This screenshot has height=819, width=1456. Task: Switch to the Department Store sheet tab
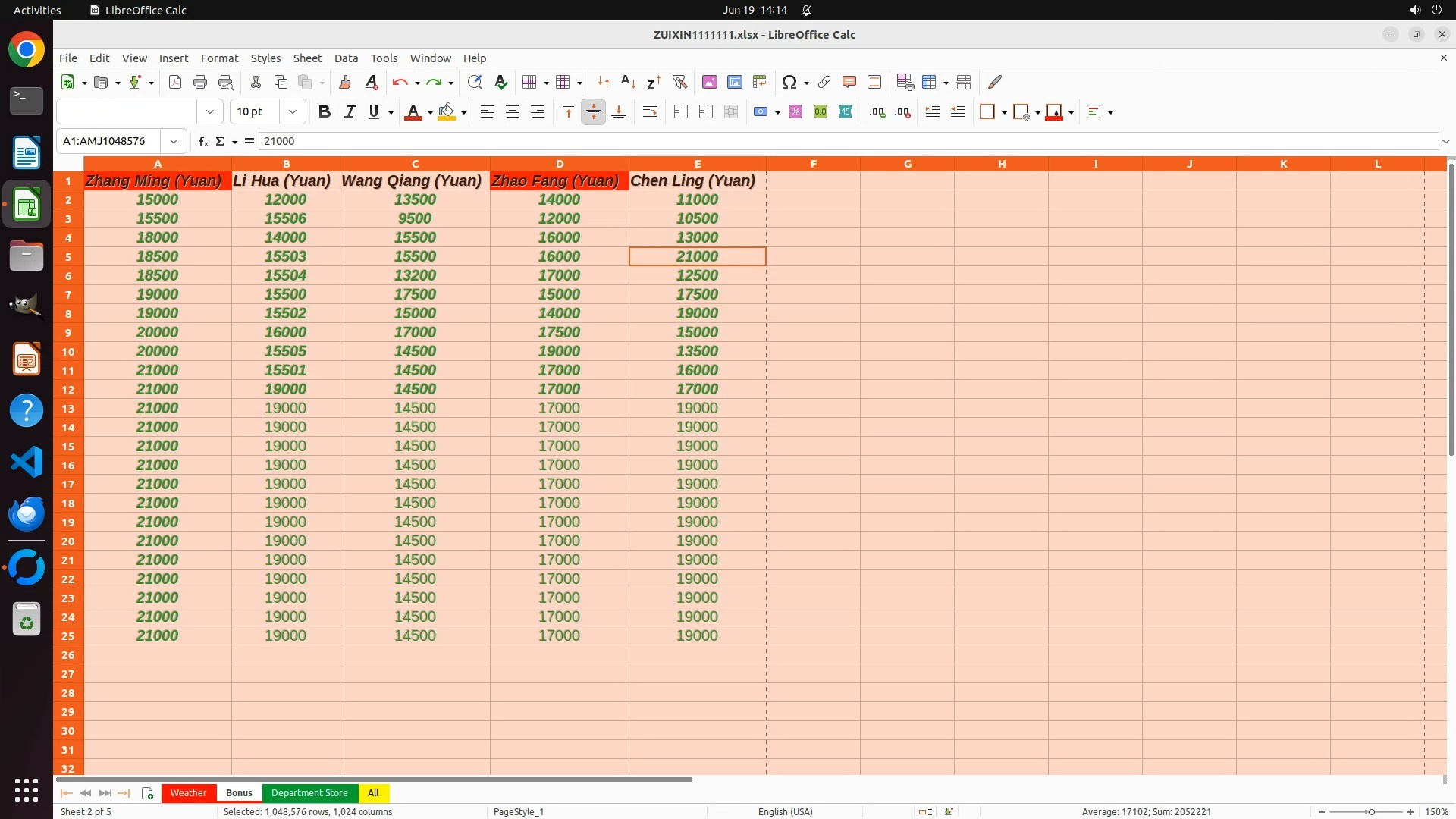[309, 793]
